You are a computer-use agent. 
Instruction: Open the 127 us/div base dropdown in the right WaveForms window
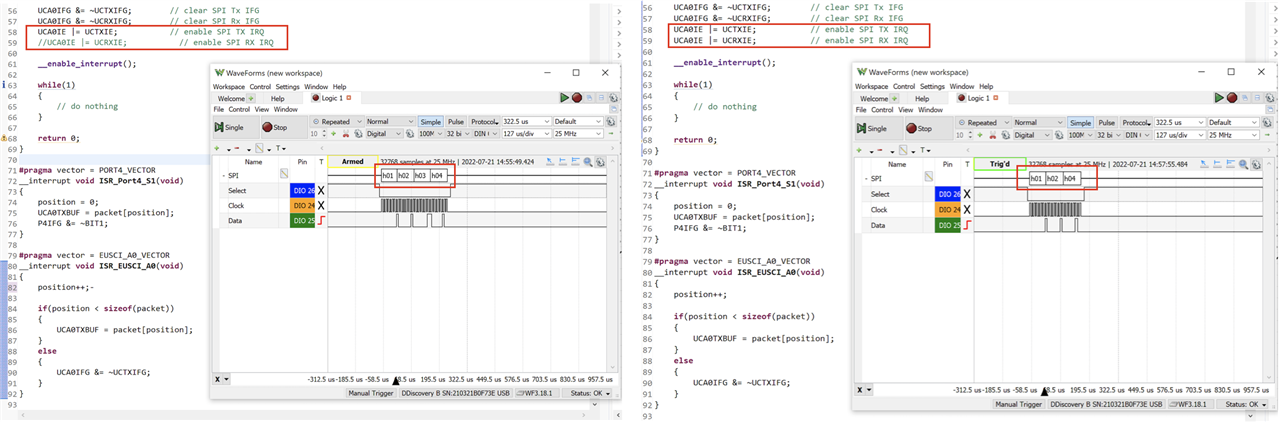pos(1180,135)
